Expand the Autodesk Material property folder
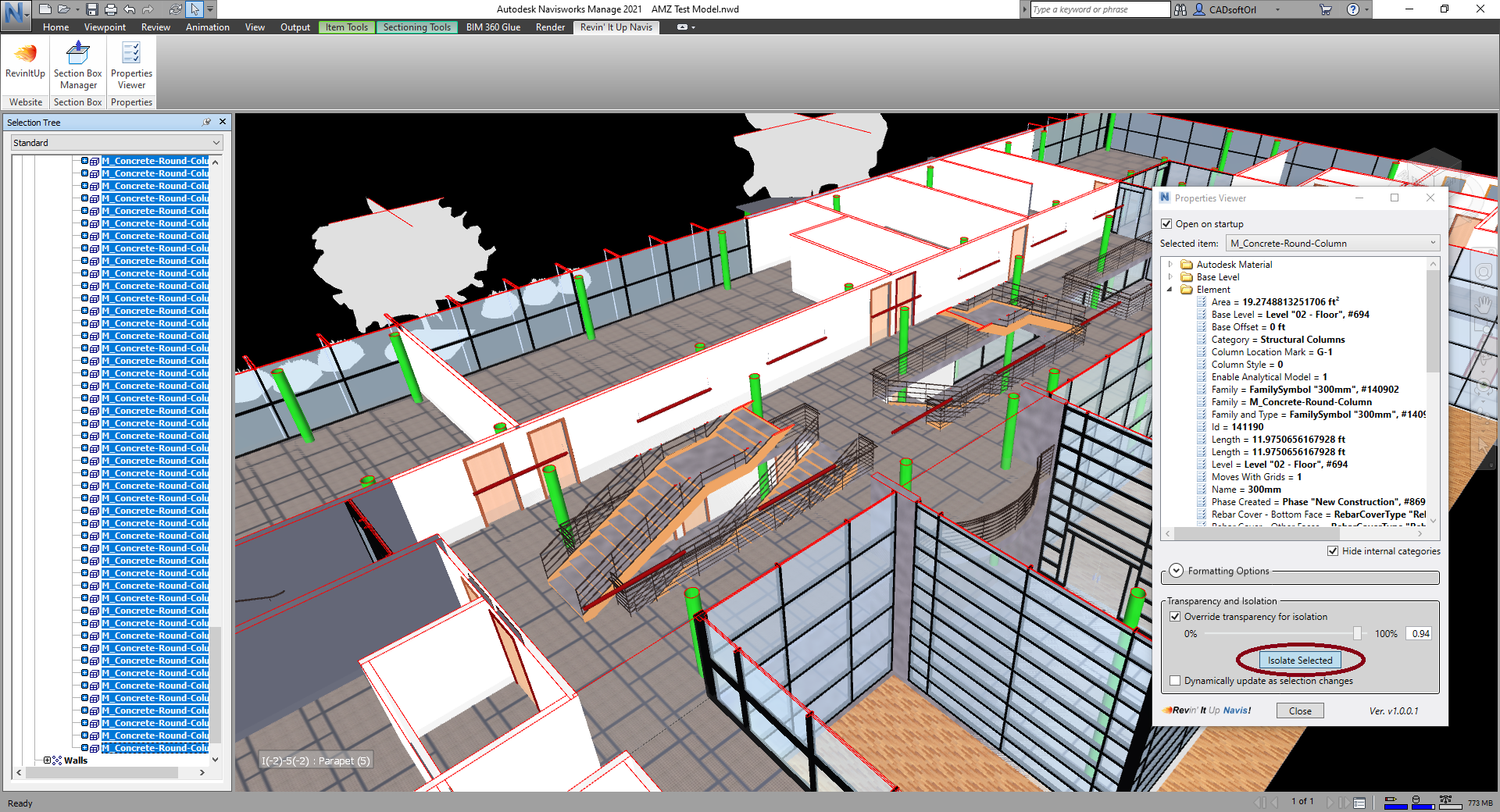This screenshot has height=812, width=1500. tap(1170, 265)
